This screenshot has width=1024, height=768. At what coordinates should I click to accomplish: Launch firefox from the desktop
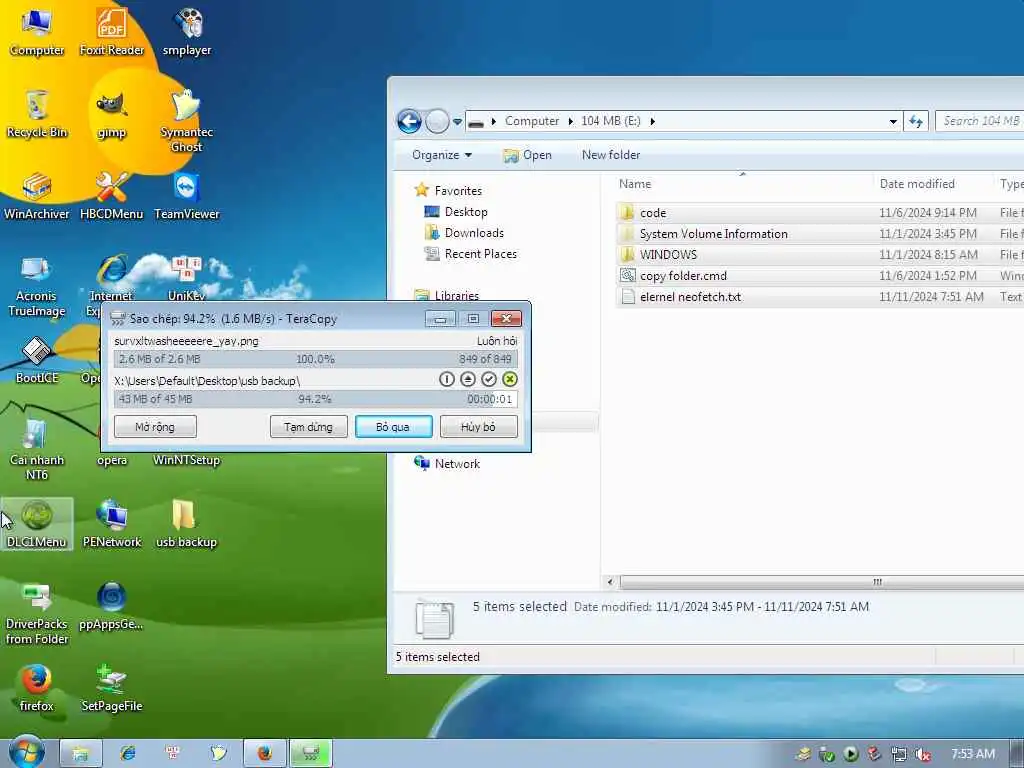click(x=37, y=688)
